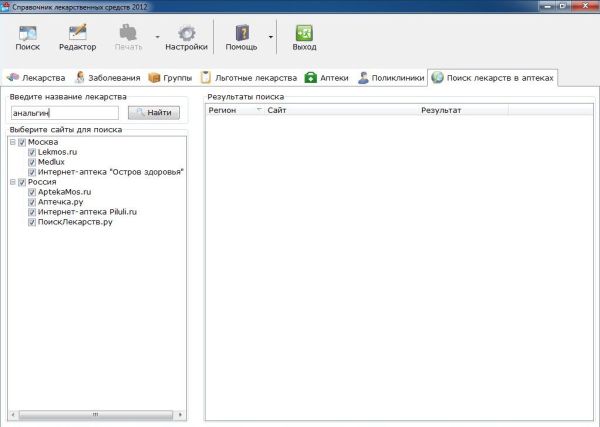Click the site list scroll left arrow

(x=13, y=414)
